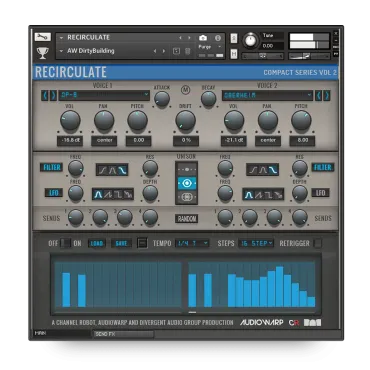Select Voice 1 band-pass filter shape
Image resolution: width=370 pixels, height=370 pixels.
point(112,170)
